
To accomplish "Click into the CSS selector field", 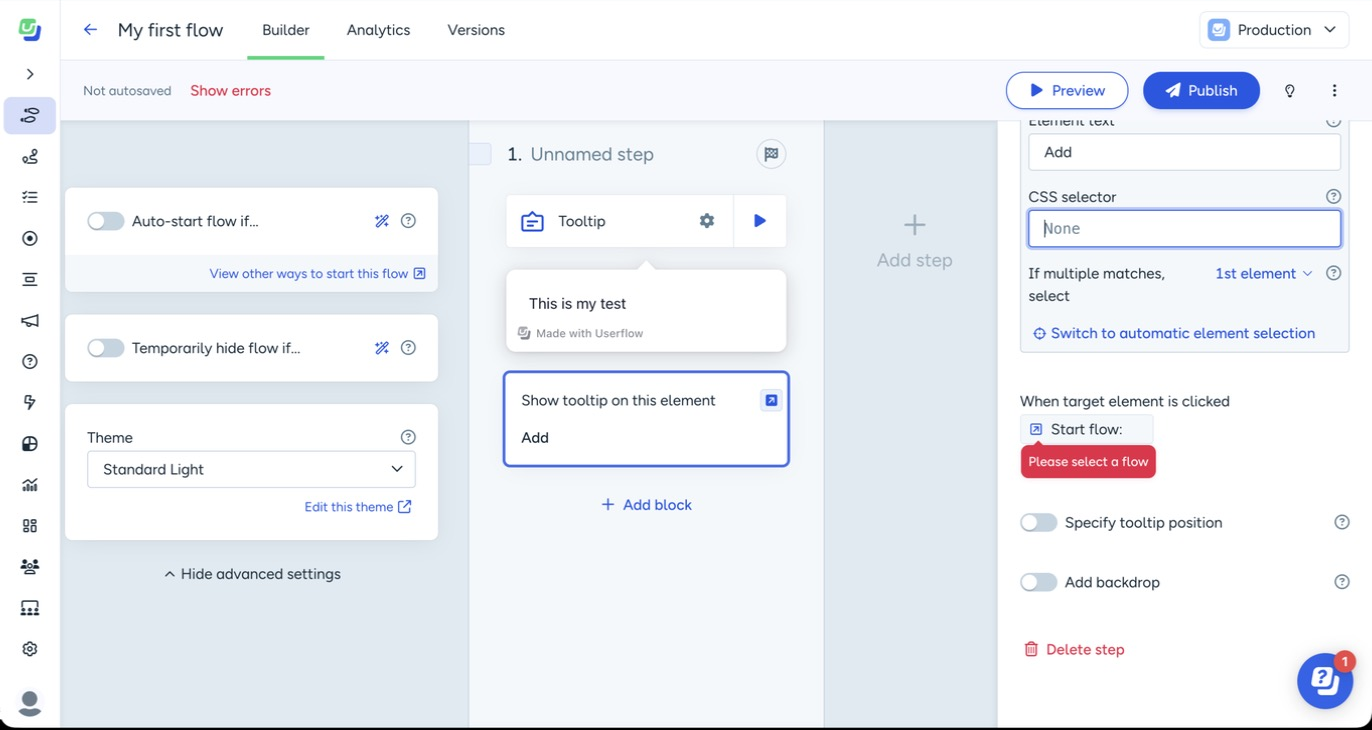I will point(1184,229).
